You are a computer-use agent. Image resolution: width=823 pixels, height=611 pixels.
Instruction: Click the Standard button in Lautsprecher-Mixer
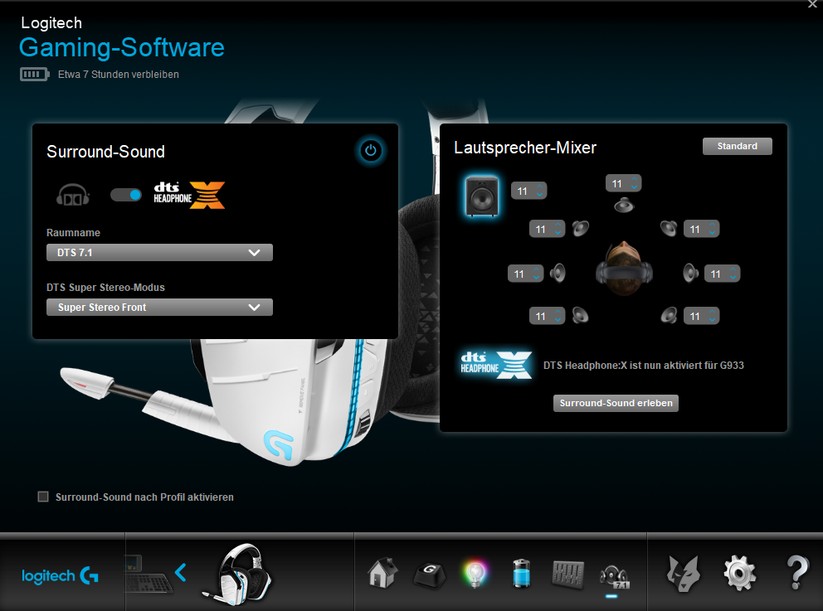click(737, 146)
